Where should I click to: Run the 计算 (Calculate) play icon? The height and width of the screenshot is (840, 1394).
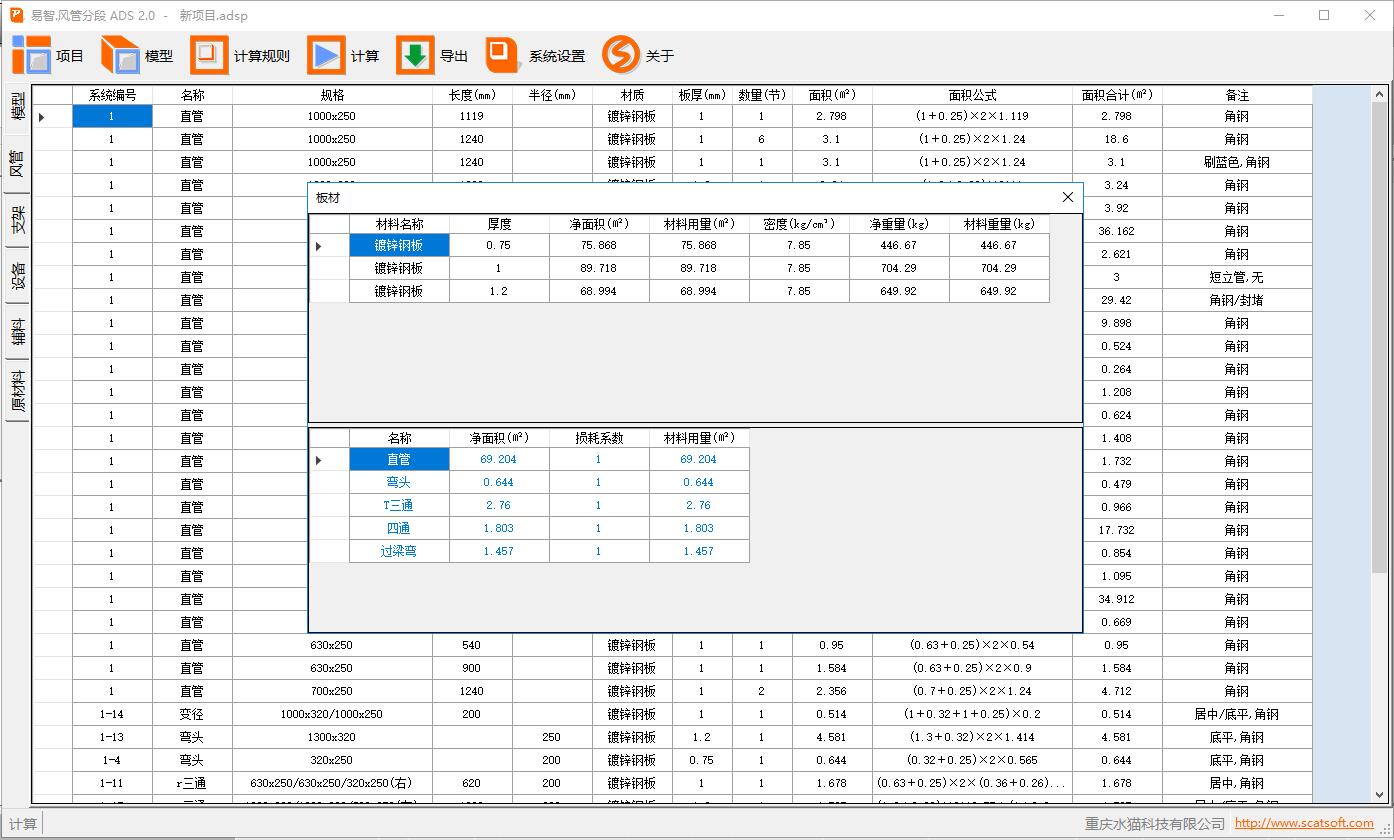tap(326, 56)
